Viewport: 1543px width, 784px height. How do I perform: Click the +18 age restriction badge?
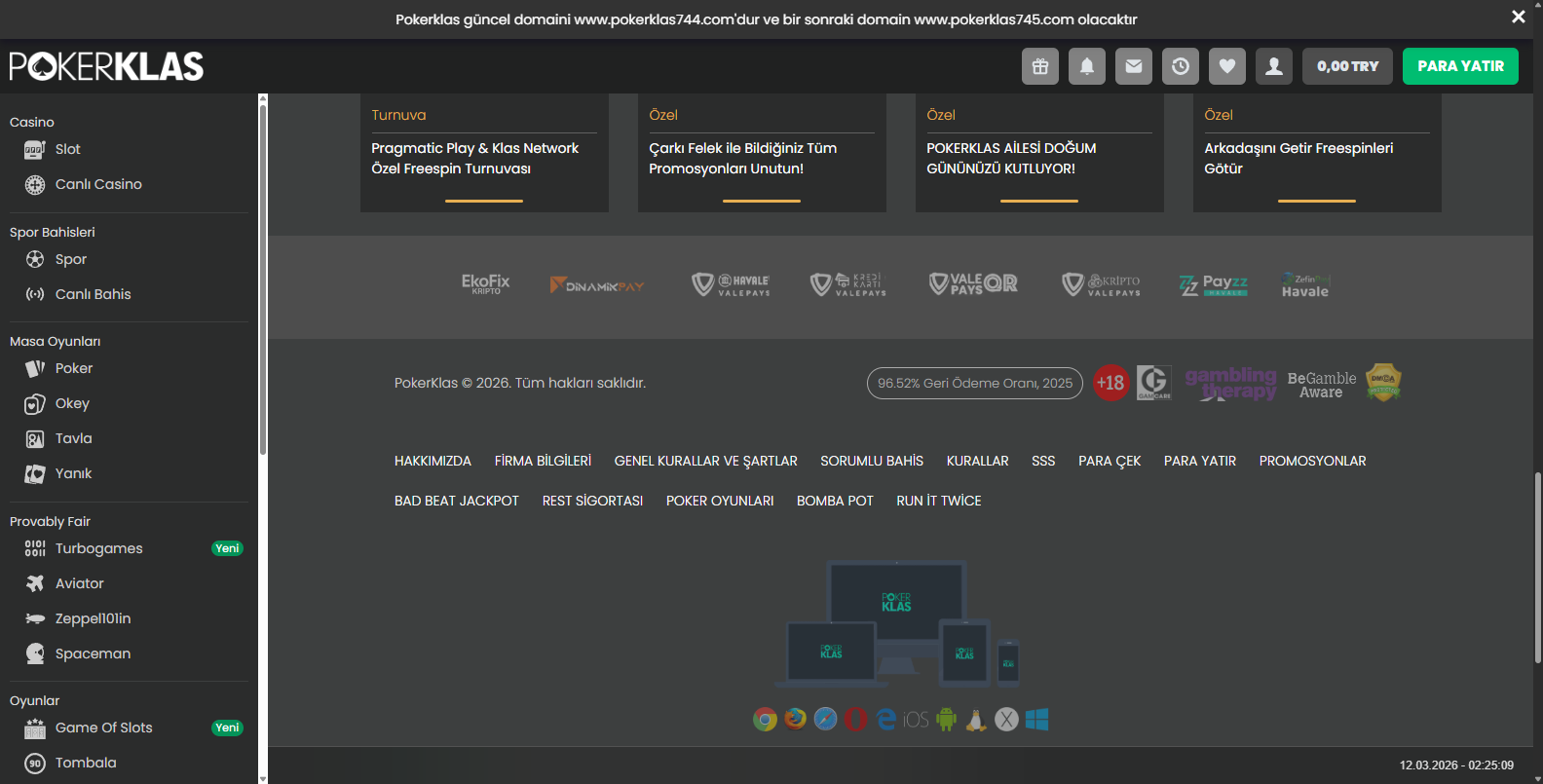[x=1110, y=383]
